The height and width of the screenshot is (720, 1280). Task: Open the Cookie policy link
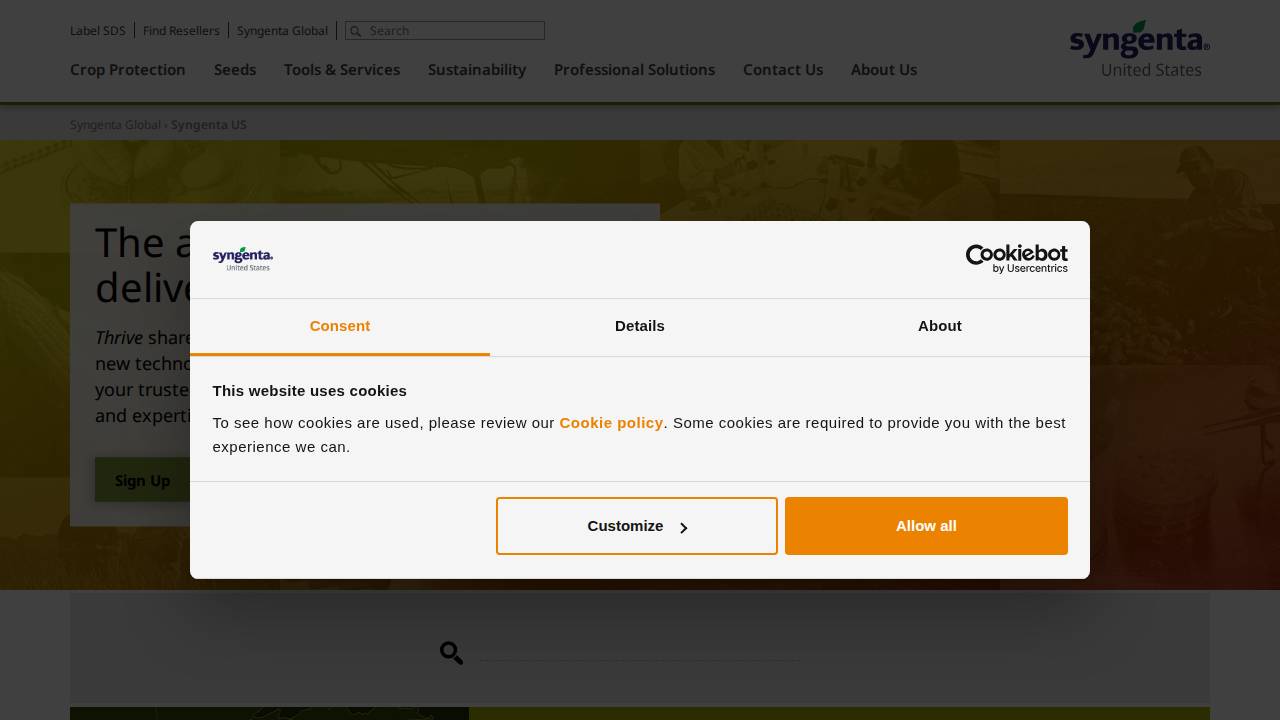click(611, 423)
